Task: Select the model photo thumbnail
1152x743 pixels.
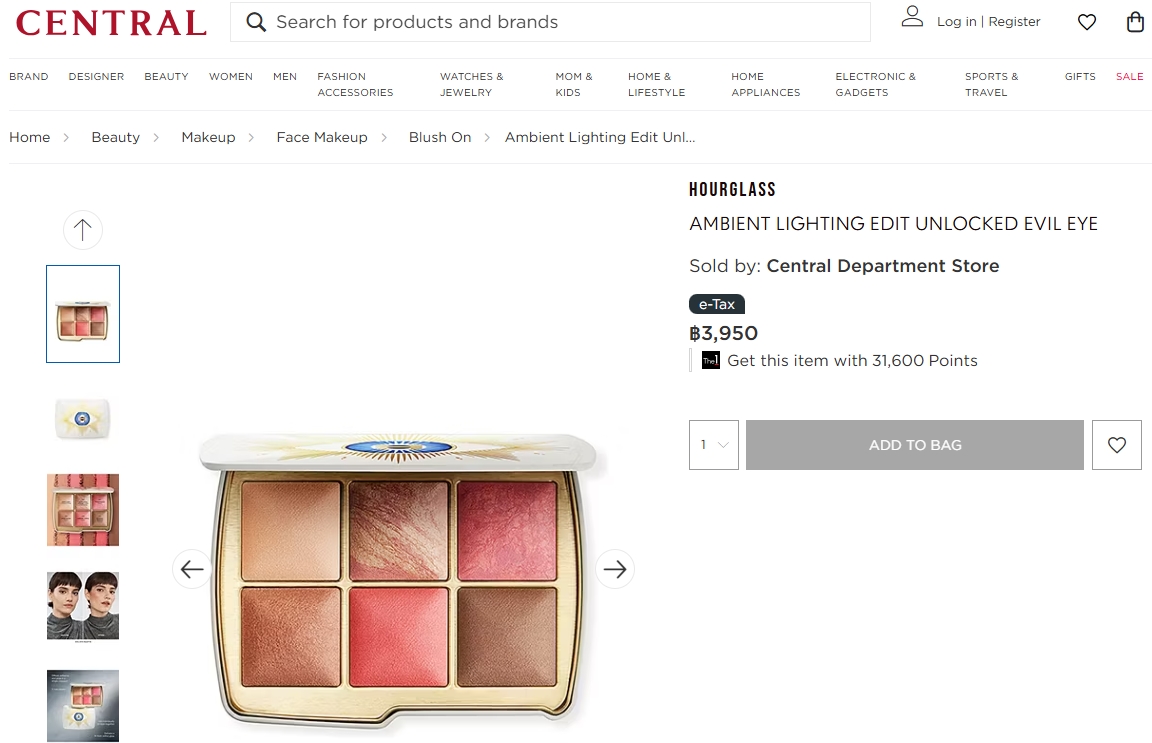Action: tap(82, 606)
